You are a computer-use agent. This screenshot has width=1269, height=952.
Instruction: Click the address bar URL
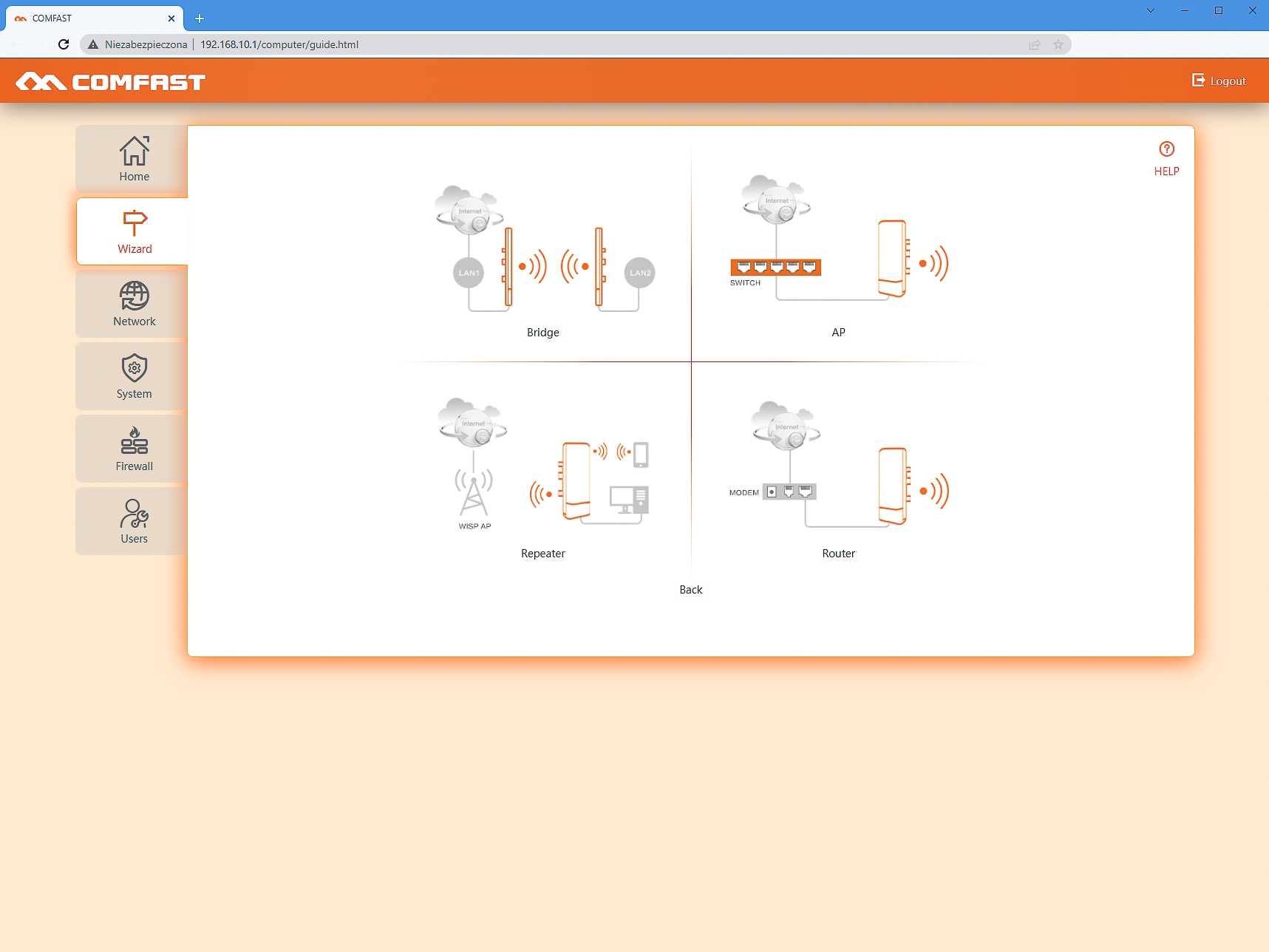click(x=279, y=44)
